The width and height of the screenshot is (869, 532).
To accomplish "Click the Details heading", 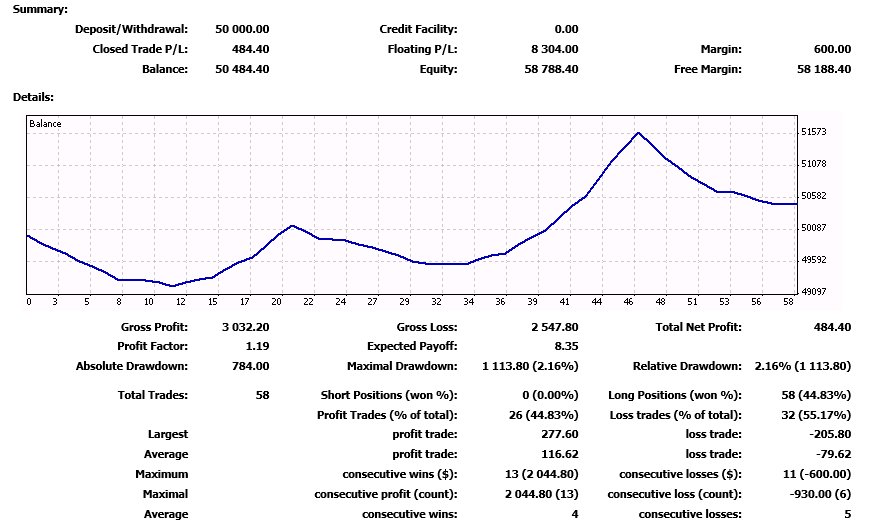I will 33,97.
